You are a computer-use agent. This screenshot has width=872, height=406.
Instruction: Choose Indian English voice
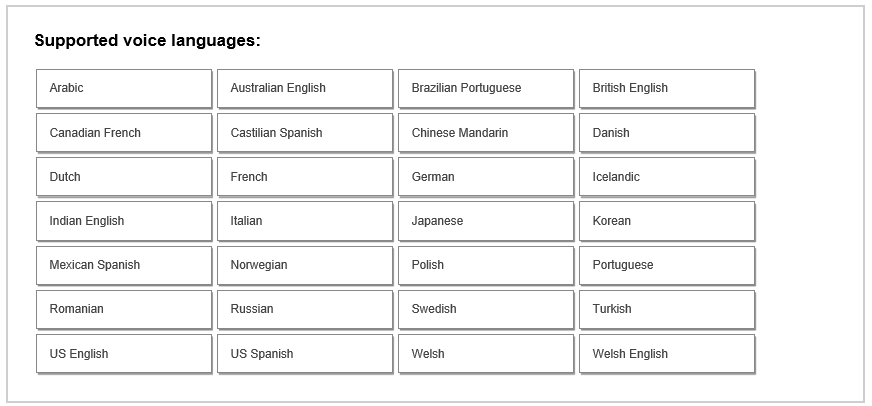[124, 221]
